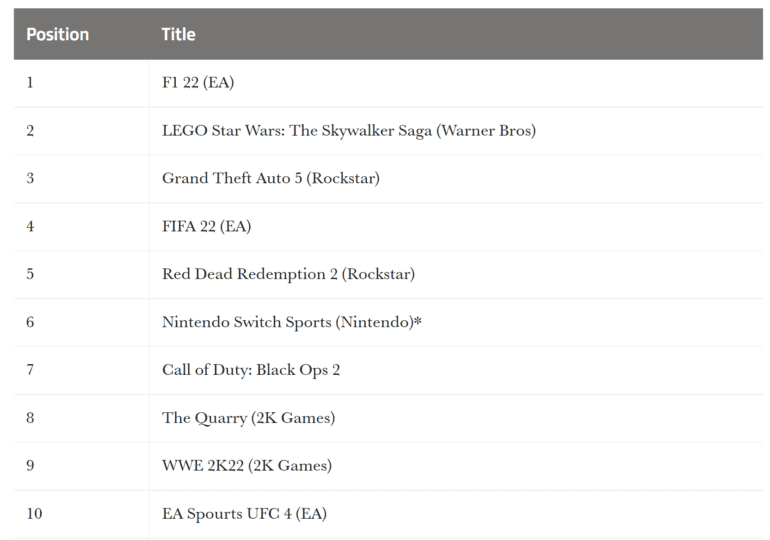The image size is (770, 540).
Task: Click LEGO Star Wars: The Skywalker Saga entry
Action: click(349, 131)
